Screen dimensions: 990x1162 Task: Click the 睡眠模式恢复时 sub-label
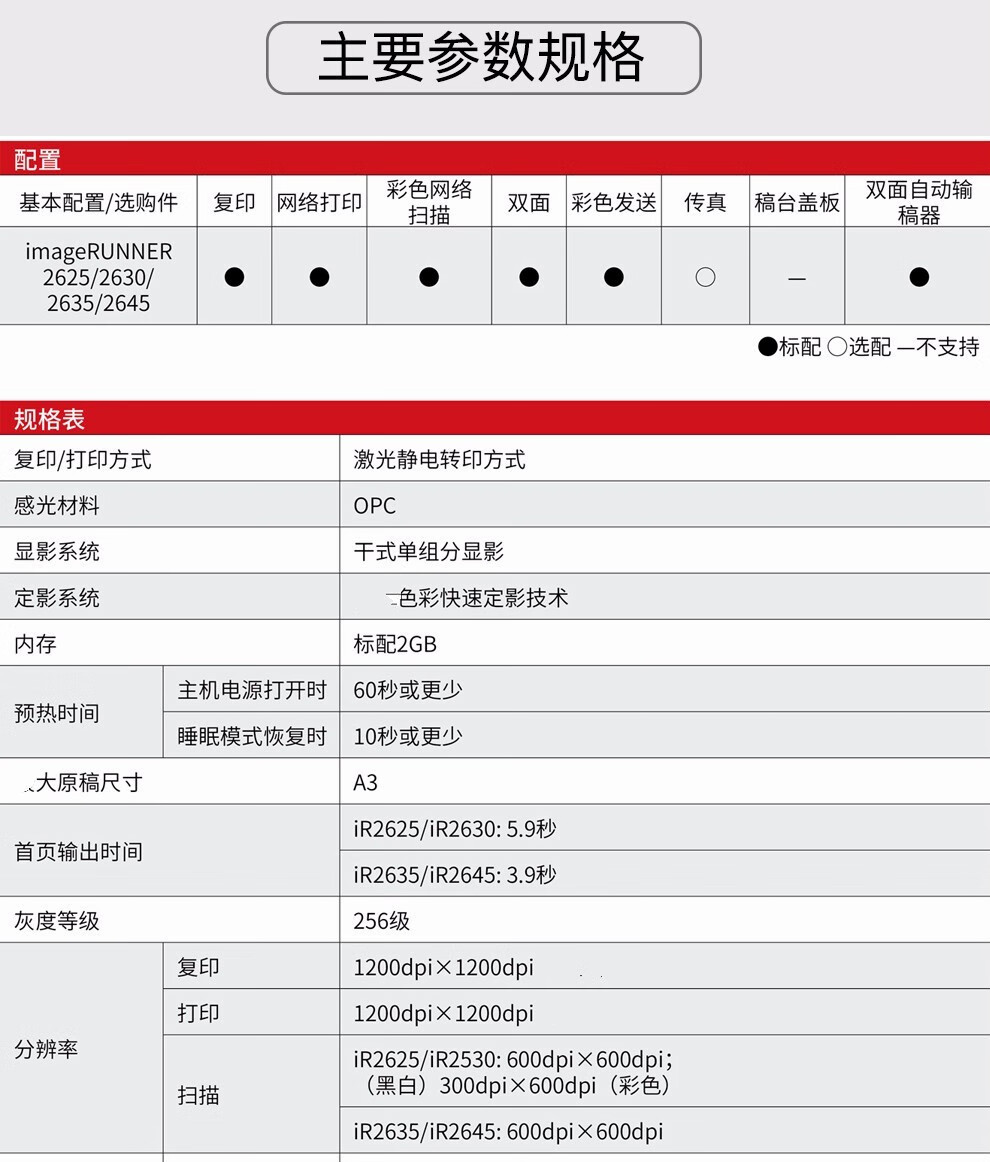pyautogui.click(x=252, y=736)
